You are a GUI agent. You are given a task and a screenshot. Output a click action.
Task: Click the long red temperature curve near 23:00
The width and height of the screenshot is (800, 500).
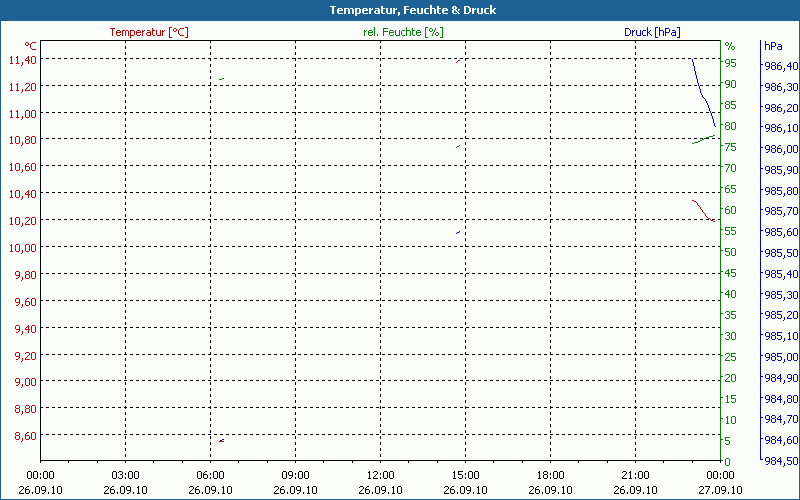702,210
